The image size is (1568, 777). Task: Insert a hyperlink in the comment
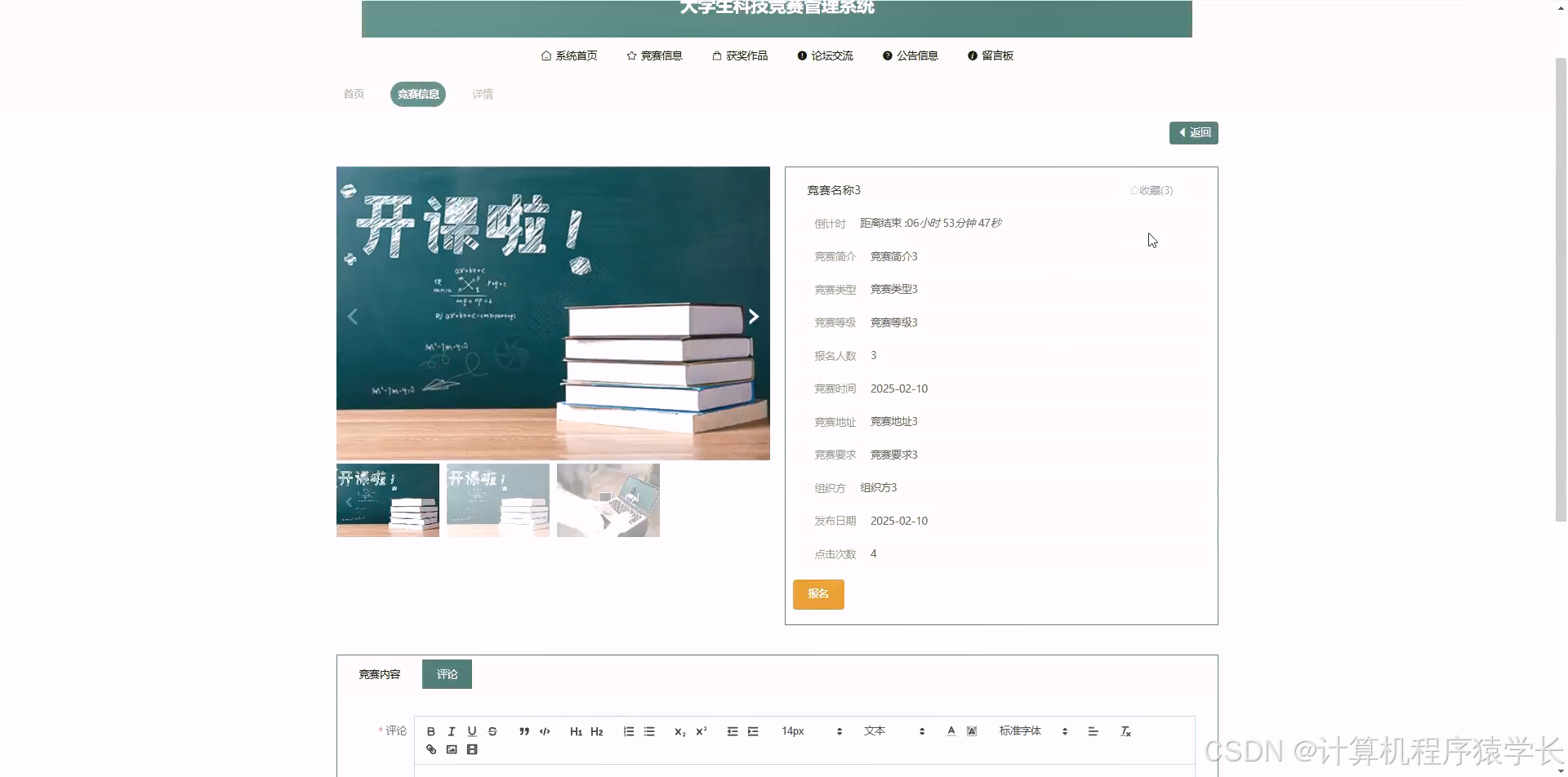pos(431,748)
